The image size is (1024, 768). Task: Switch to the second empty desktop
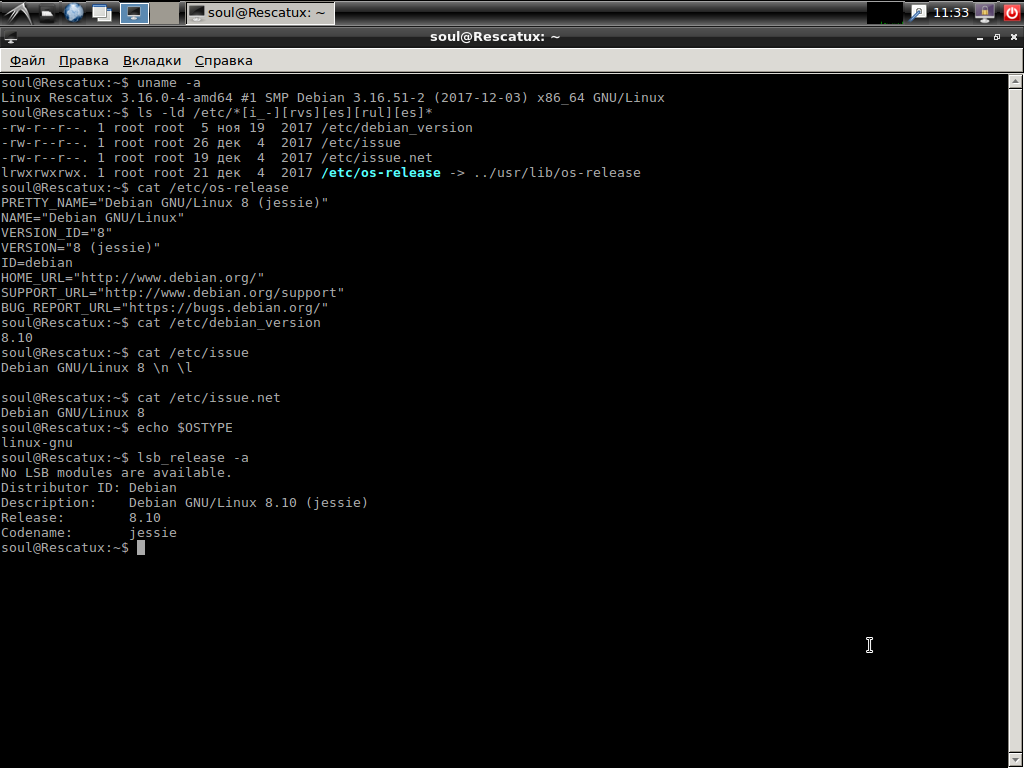click(x=164, y=13)
